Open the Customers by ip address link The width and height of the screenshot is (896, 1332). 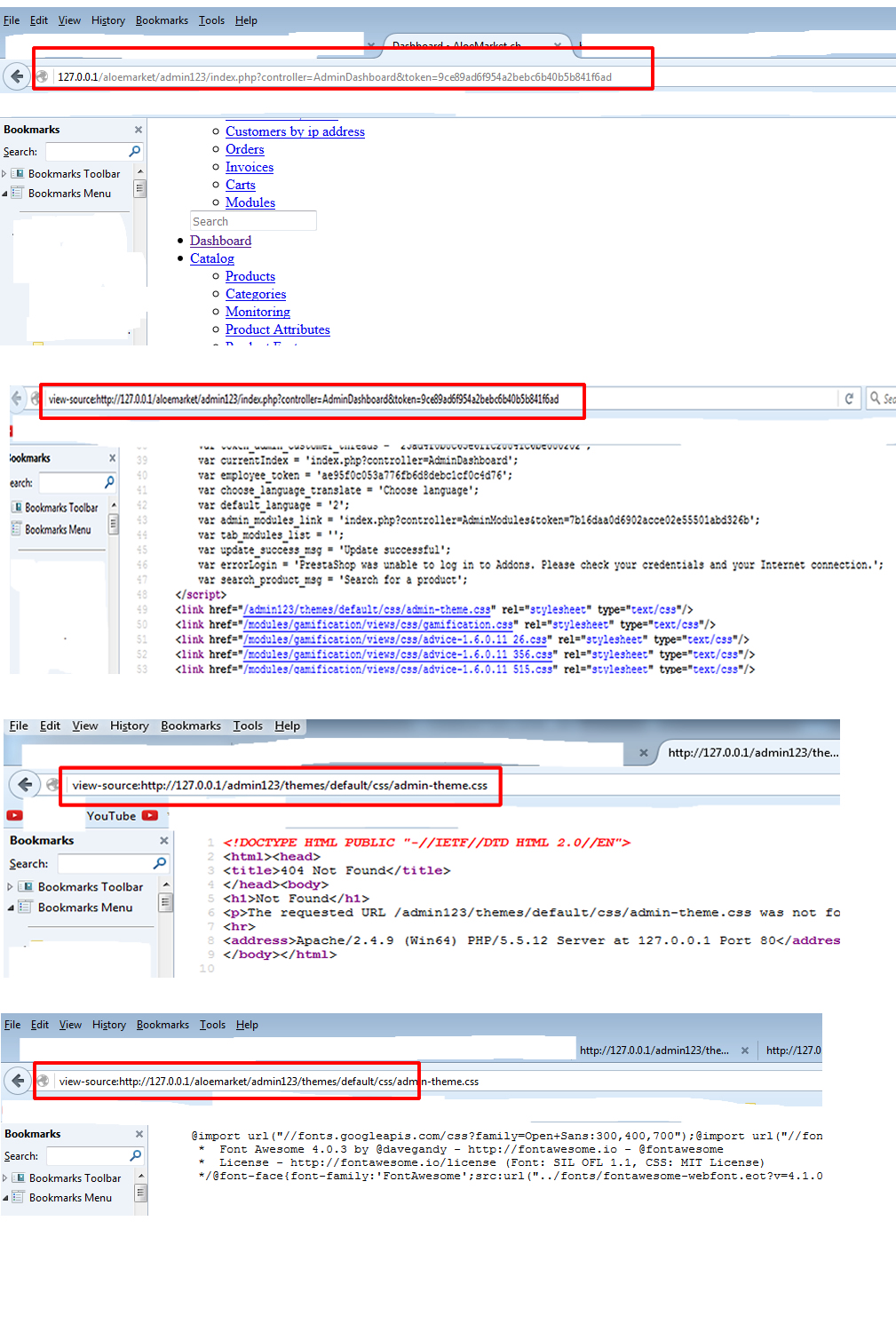tap(295, 131)
